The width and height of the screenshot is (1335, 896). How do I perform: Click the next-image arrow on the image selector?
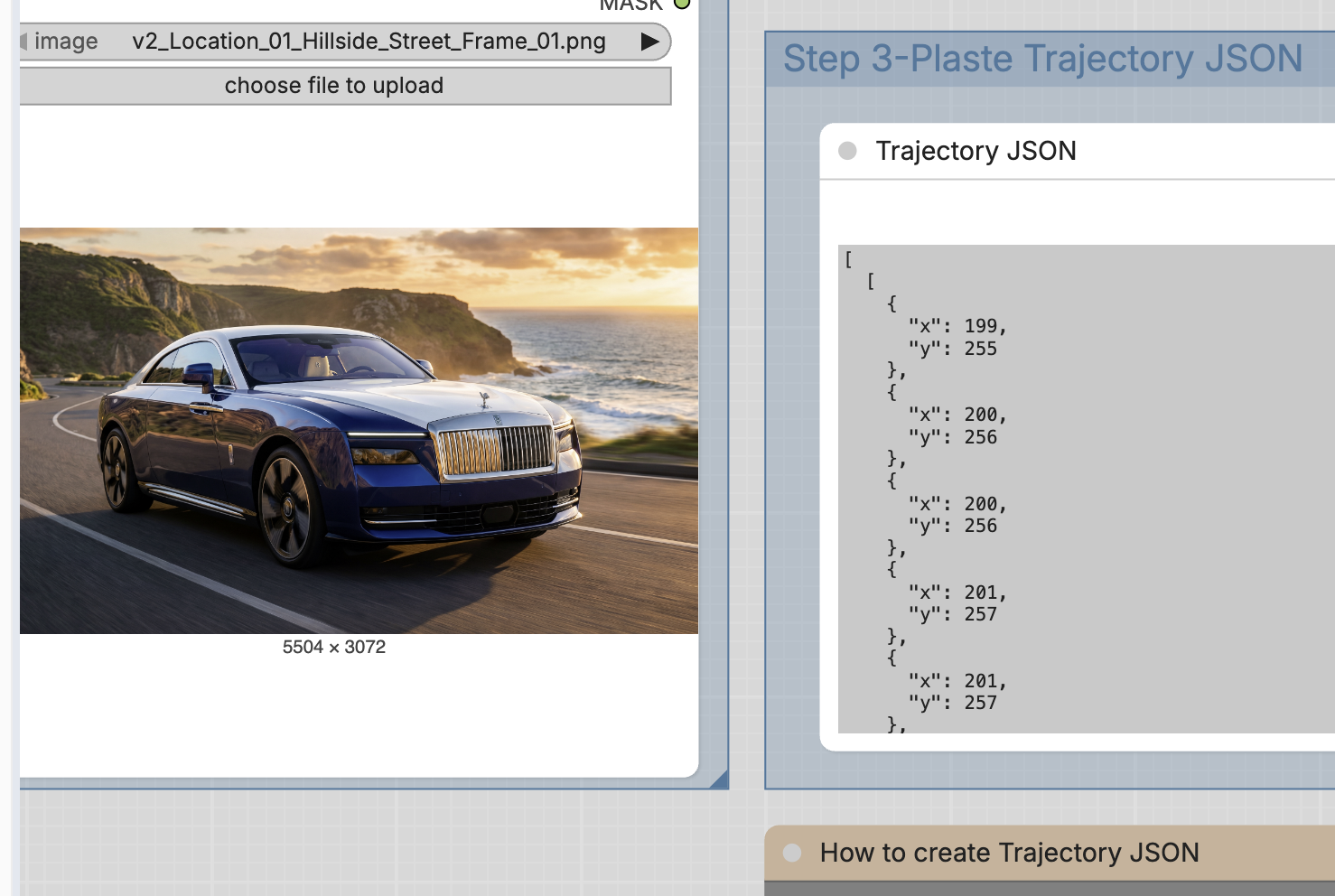tap(649, 42)
